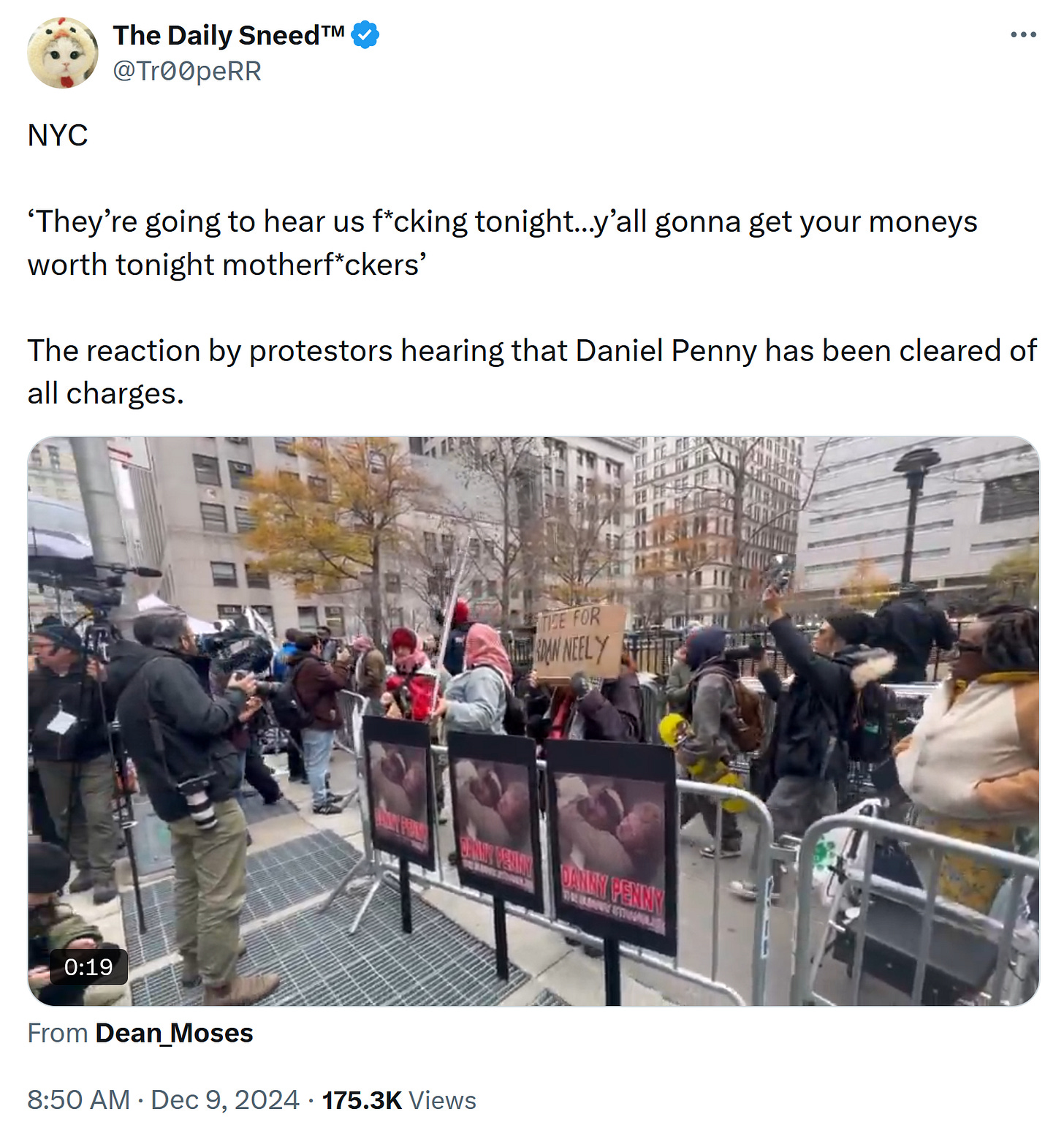Open The Daily Sneed™ display name

(229, 35)
